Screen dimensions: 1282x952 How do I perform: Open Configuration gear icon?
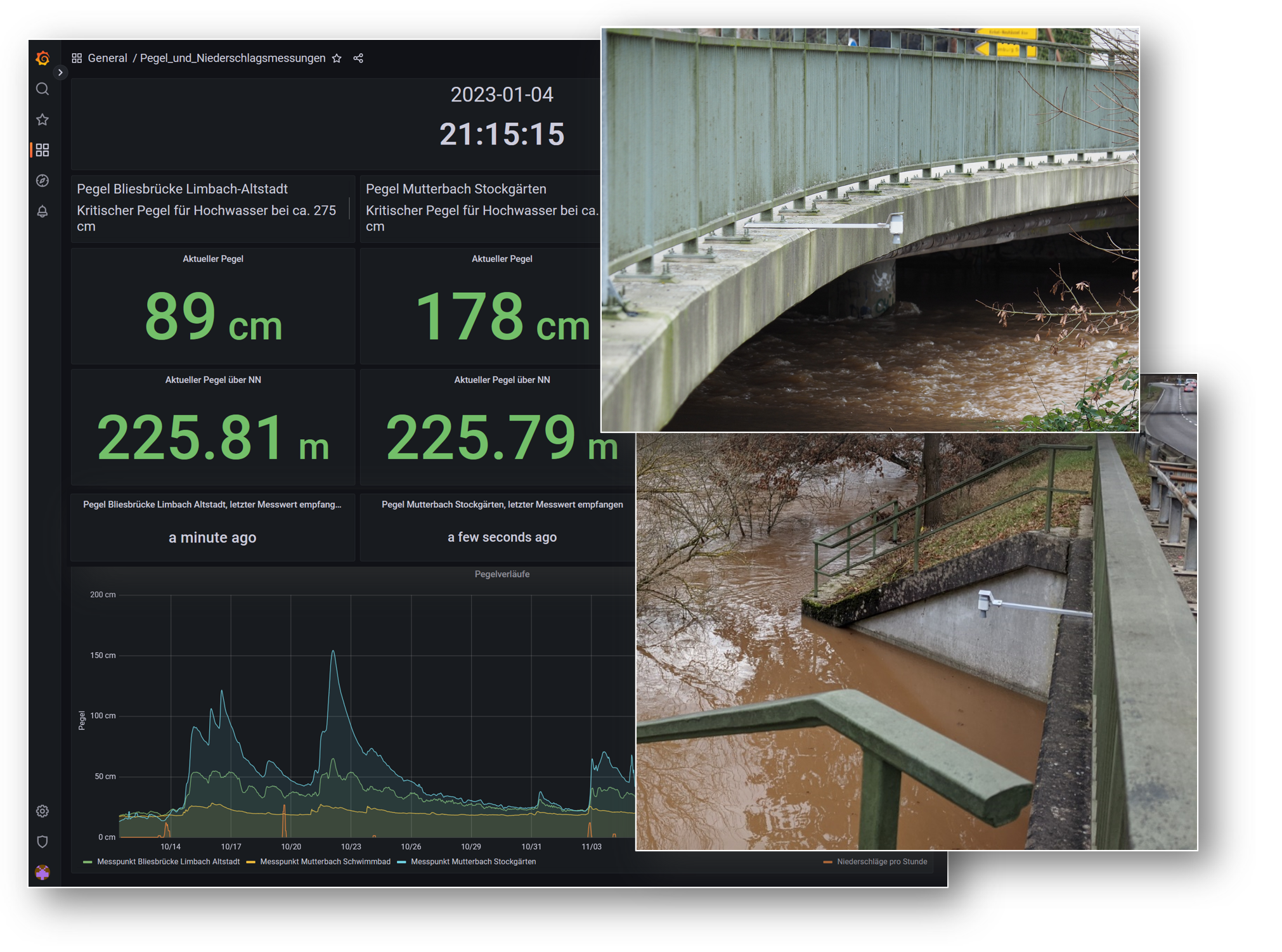42,811
